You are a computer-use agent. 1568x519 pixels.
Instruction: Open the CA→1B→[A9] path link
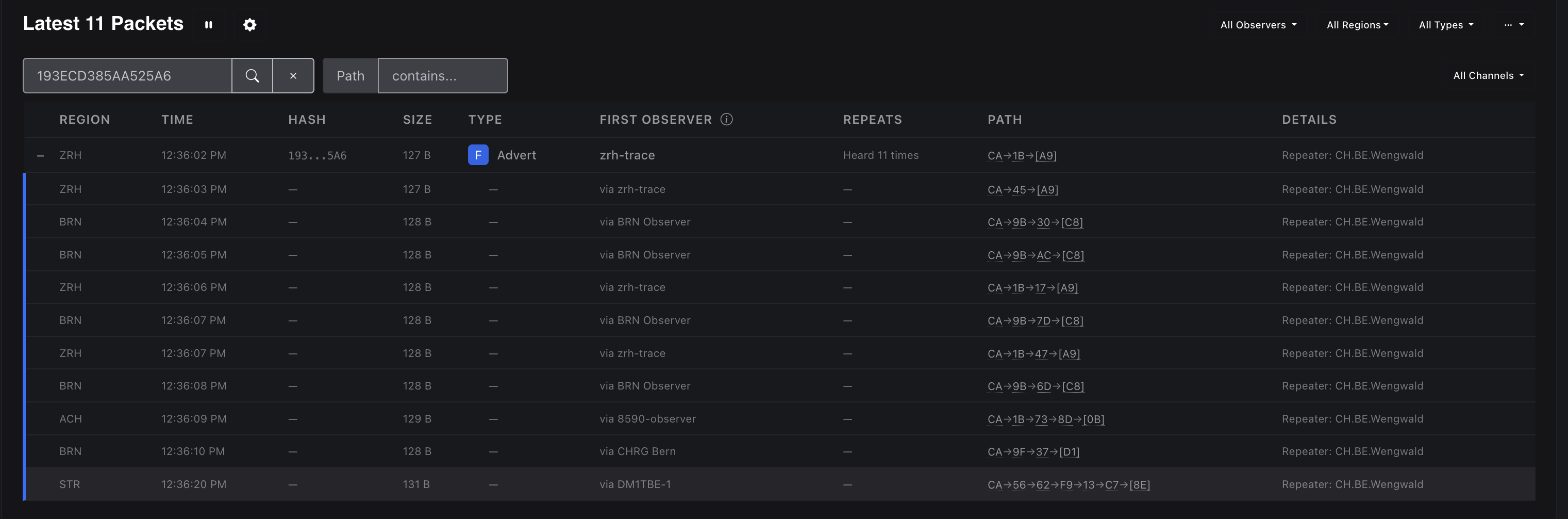click(x=1022, y=156)
